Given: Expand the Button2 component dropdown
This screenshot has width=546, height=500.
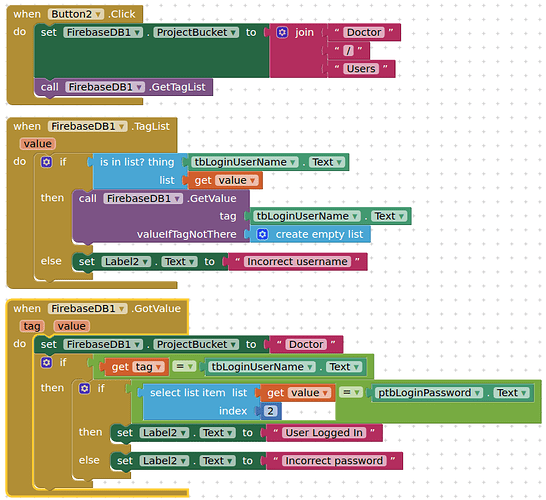Looking at the screenshot, I should click(99, 14).
